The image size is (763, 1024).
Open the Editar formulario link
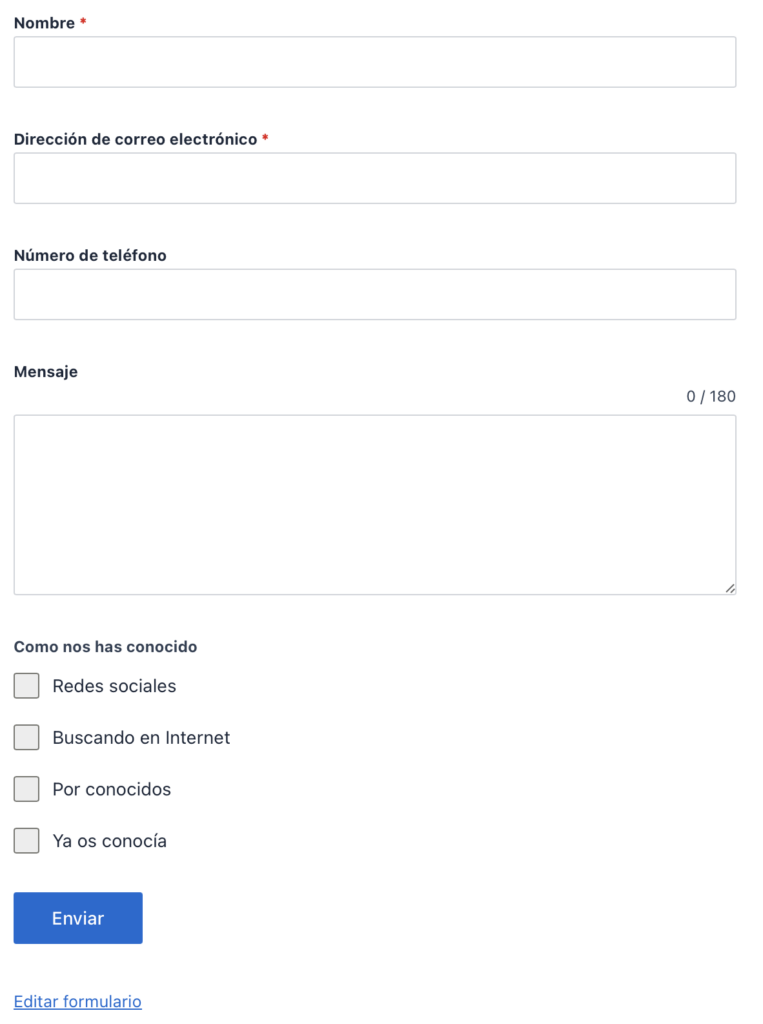(78, 1001)
